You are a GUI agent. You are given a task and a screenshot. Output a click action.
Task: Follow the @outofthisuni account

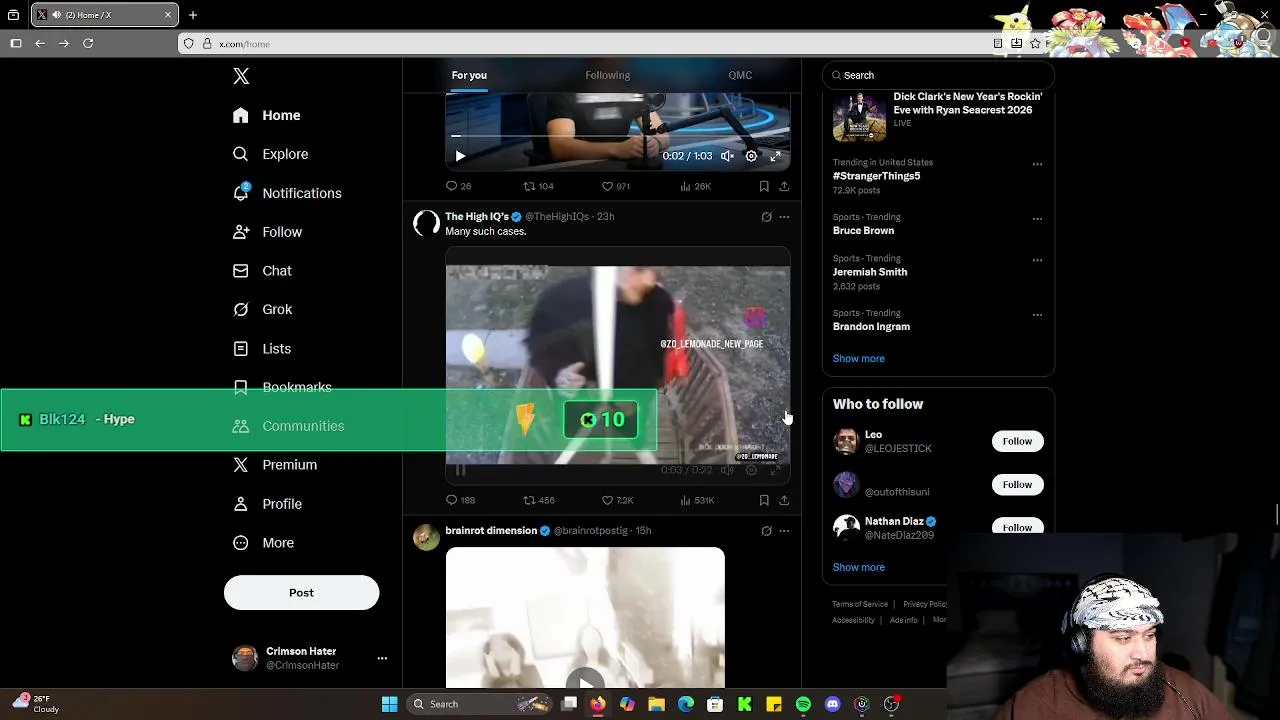click(1017, 485)
